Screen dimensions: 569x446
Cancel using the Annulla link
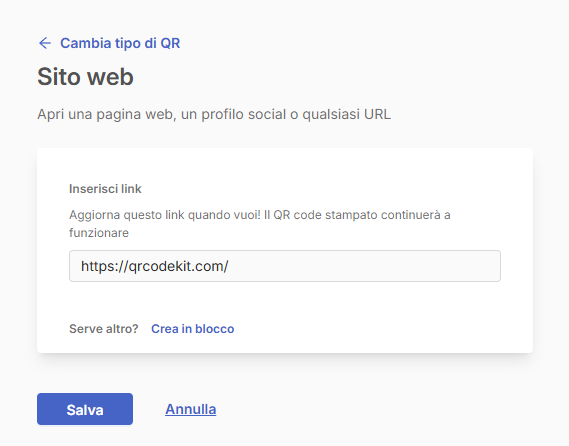[191, 409]
